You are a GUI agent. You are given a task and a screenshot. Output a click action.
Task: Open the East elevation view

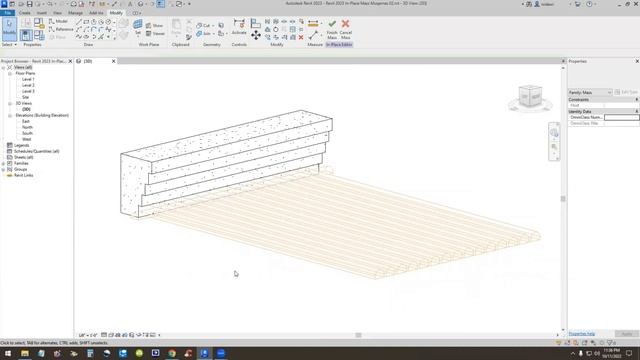(26, 122)
